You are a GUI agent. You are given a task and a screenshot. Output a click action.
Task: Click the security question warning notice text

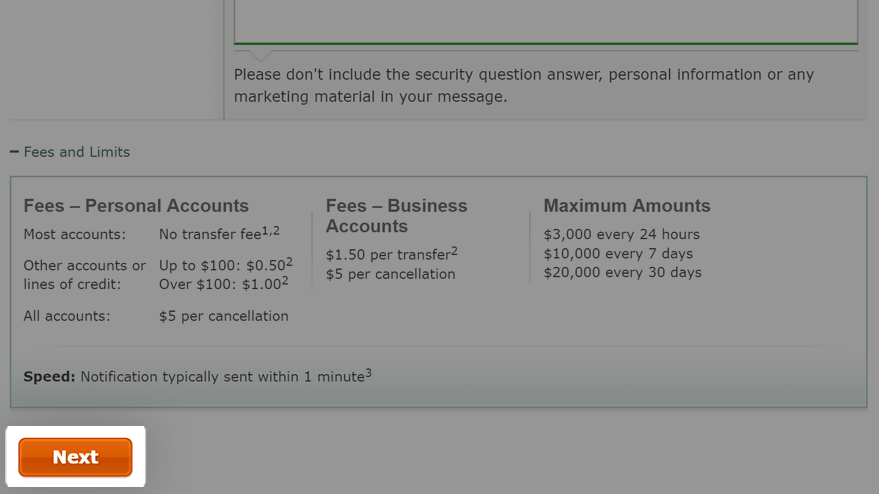524,85
